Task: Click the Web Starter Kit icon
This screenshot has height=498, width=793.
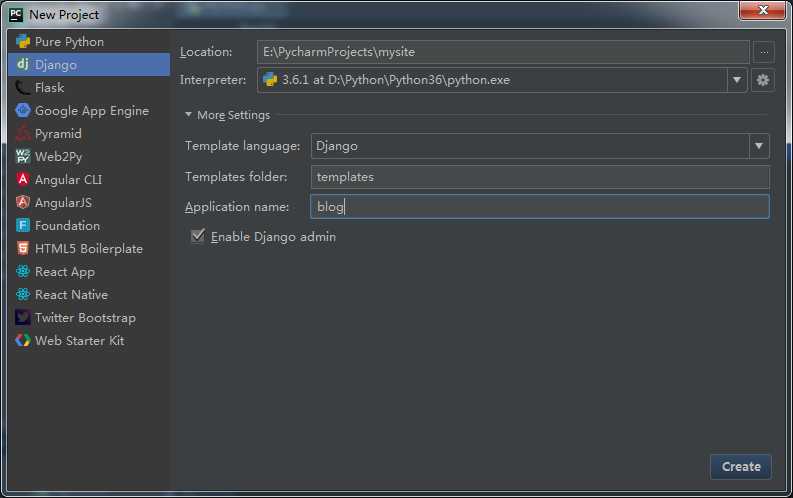Action: click(23, 340)
